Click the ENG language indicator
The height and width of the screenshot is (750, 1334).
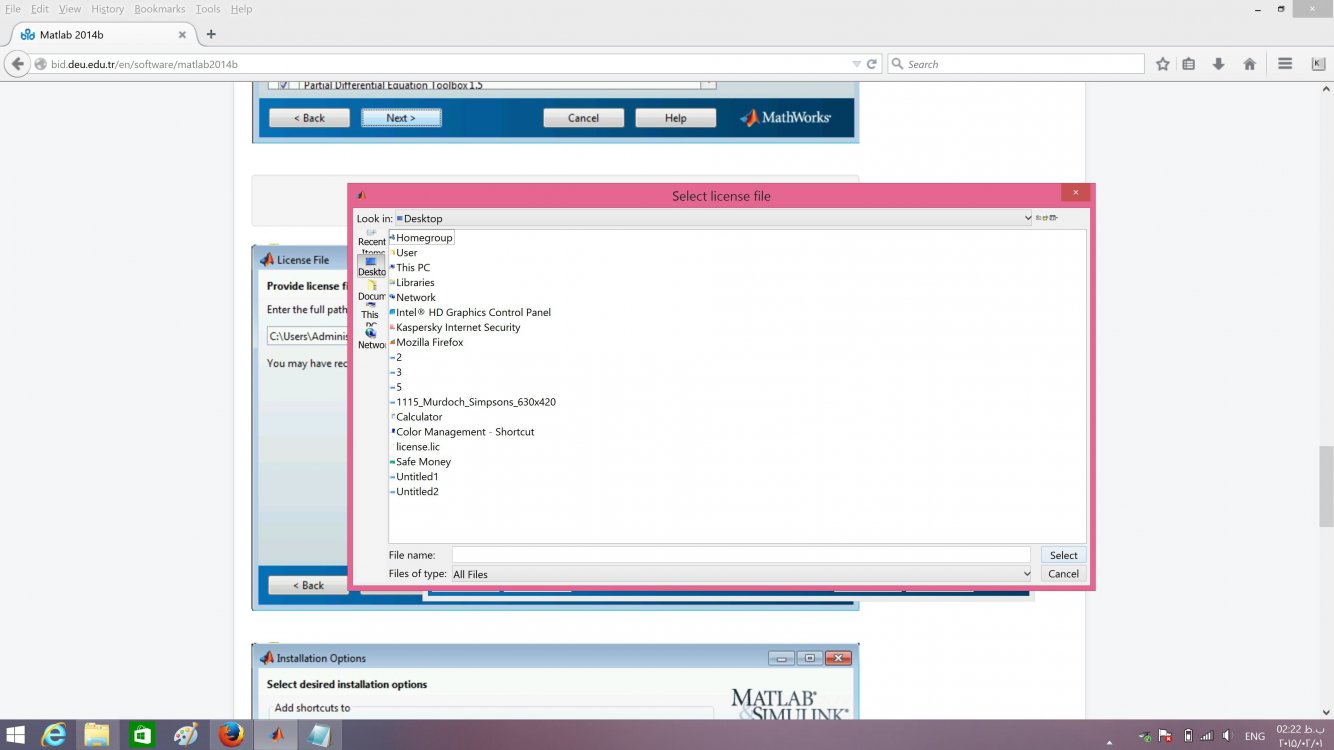[x=1254, y=736]
